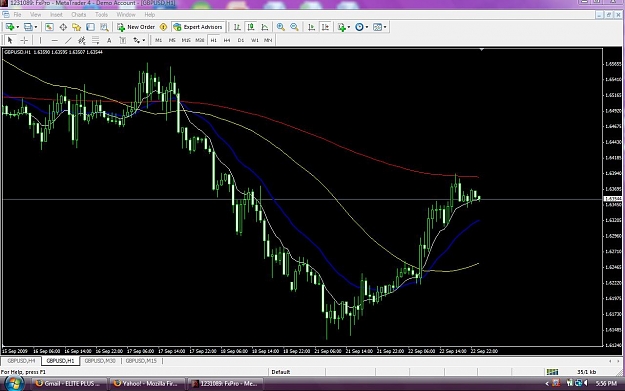The width and height of the screenshot is (625, 391).
Task: Switch chart to M30 timeframe
Action: point(200,40)
